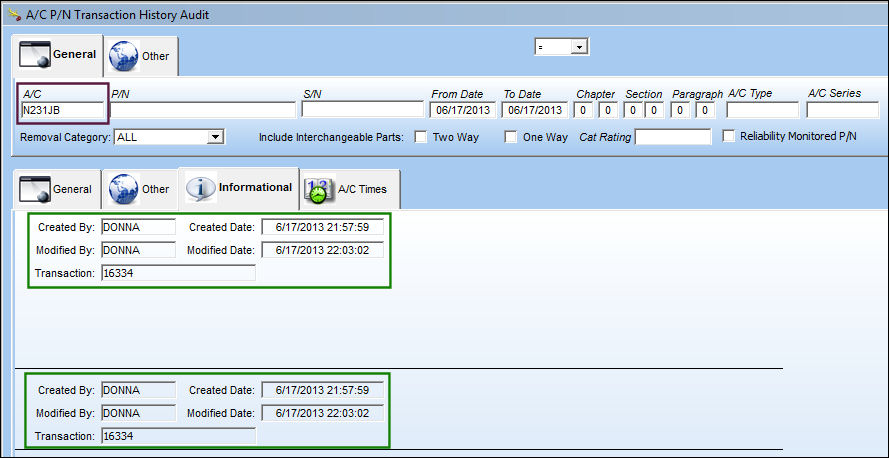The image size is (889, 458).
Task: Click the lower Created By field DONNA
Action: (x=139, y=391)
